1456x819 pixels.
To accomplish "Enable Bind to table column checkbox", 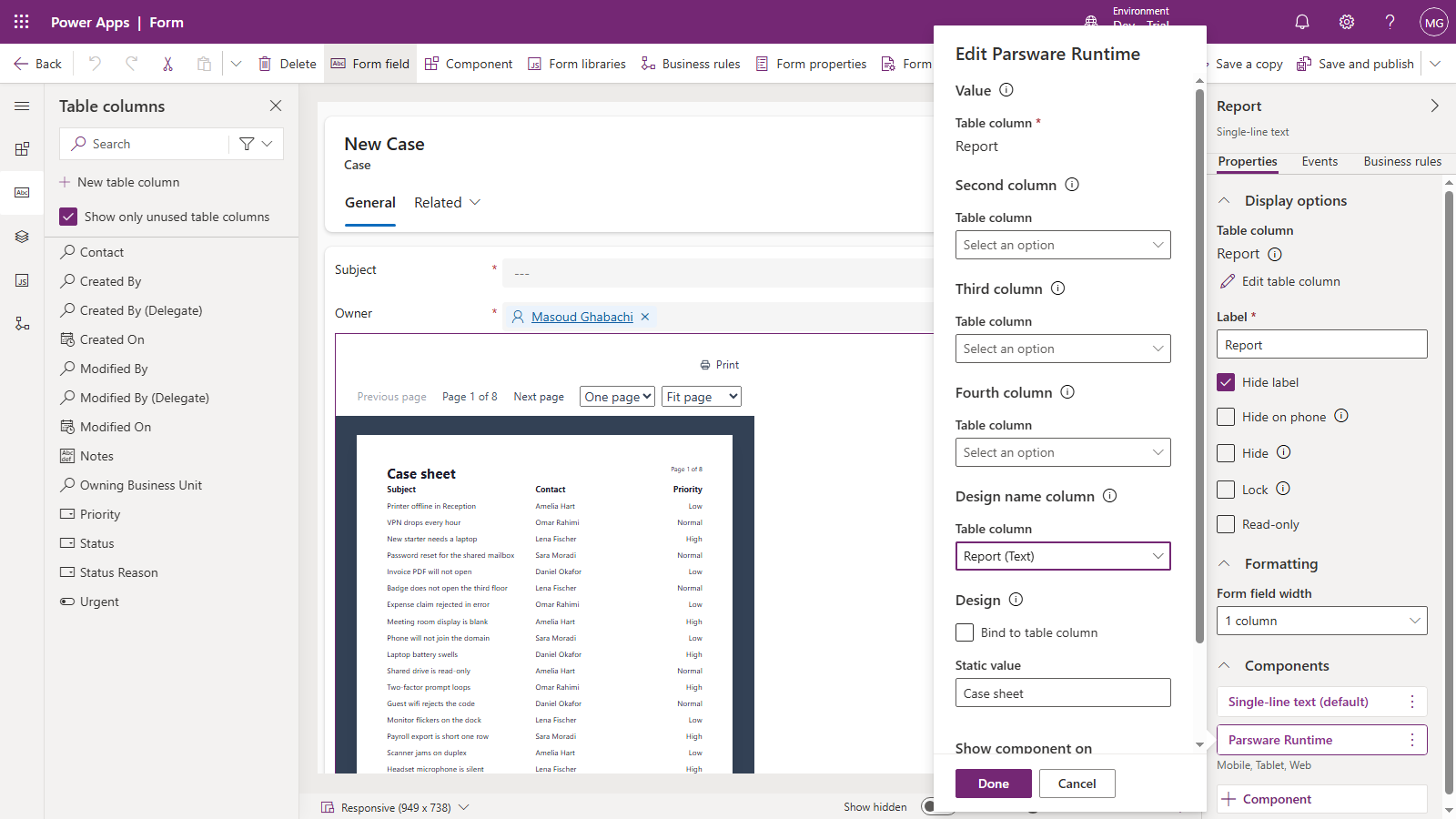I will coord(965,632).
